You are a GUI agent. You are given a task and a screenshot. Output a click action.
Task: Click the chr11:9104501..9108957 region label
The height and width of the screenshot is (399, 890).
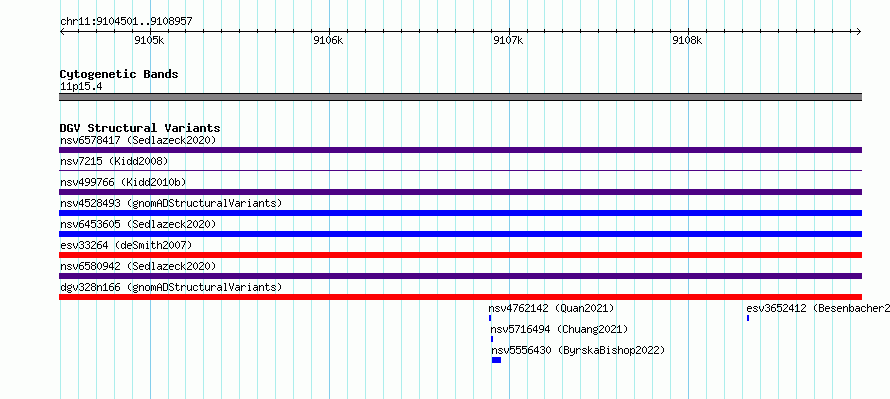[126, 22]
